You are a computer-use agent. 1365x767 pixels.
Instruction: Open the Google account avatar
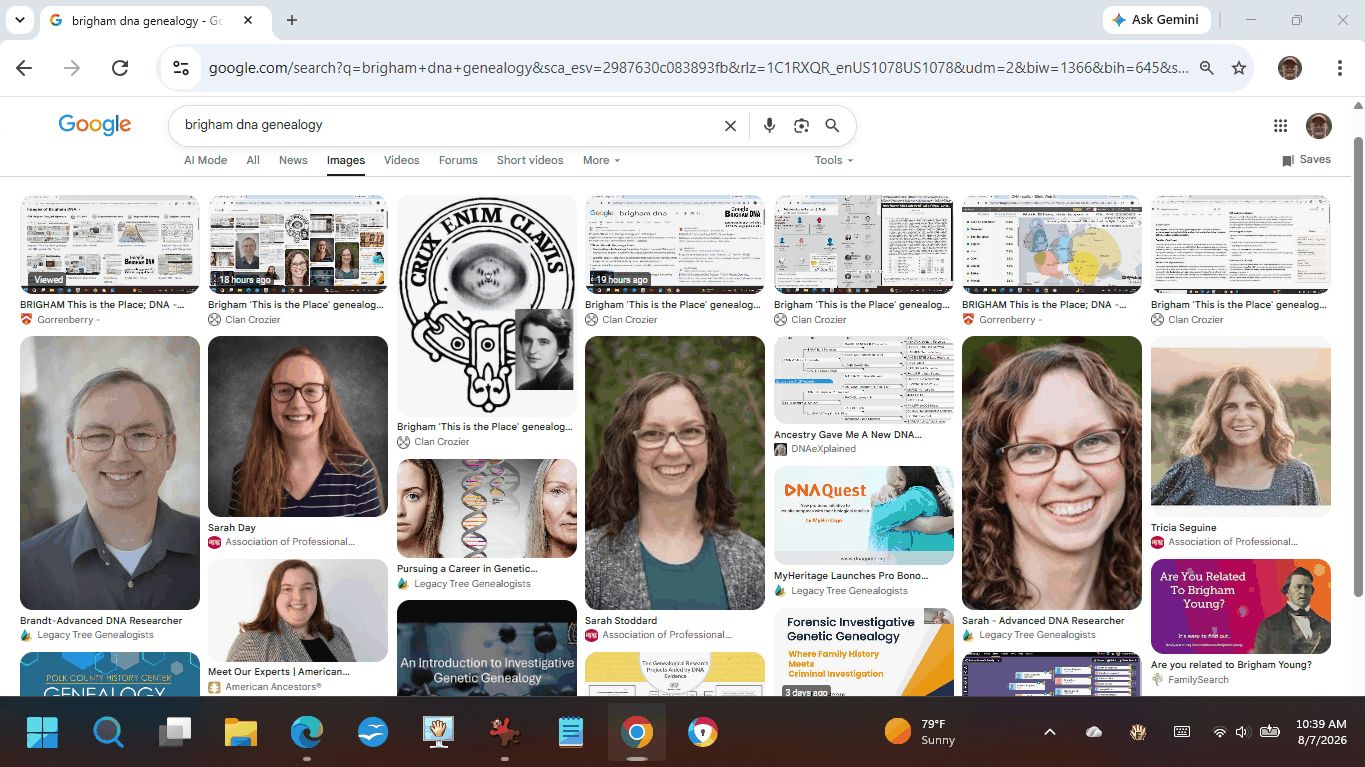coord(1319,126)
